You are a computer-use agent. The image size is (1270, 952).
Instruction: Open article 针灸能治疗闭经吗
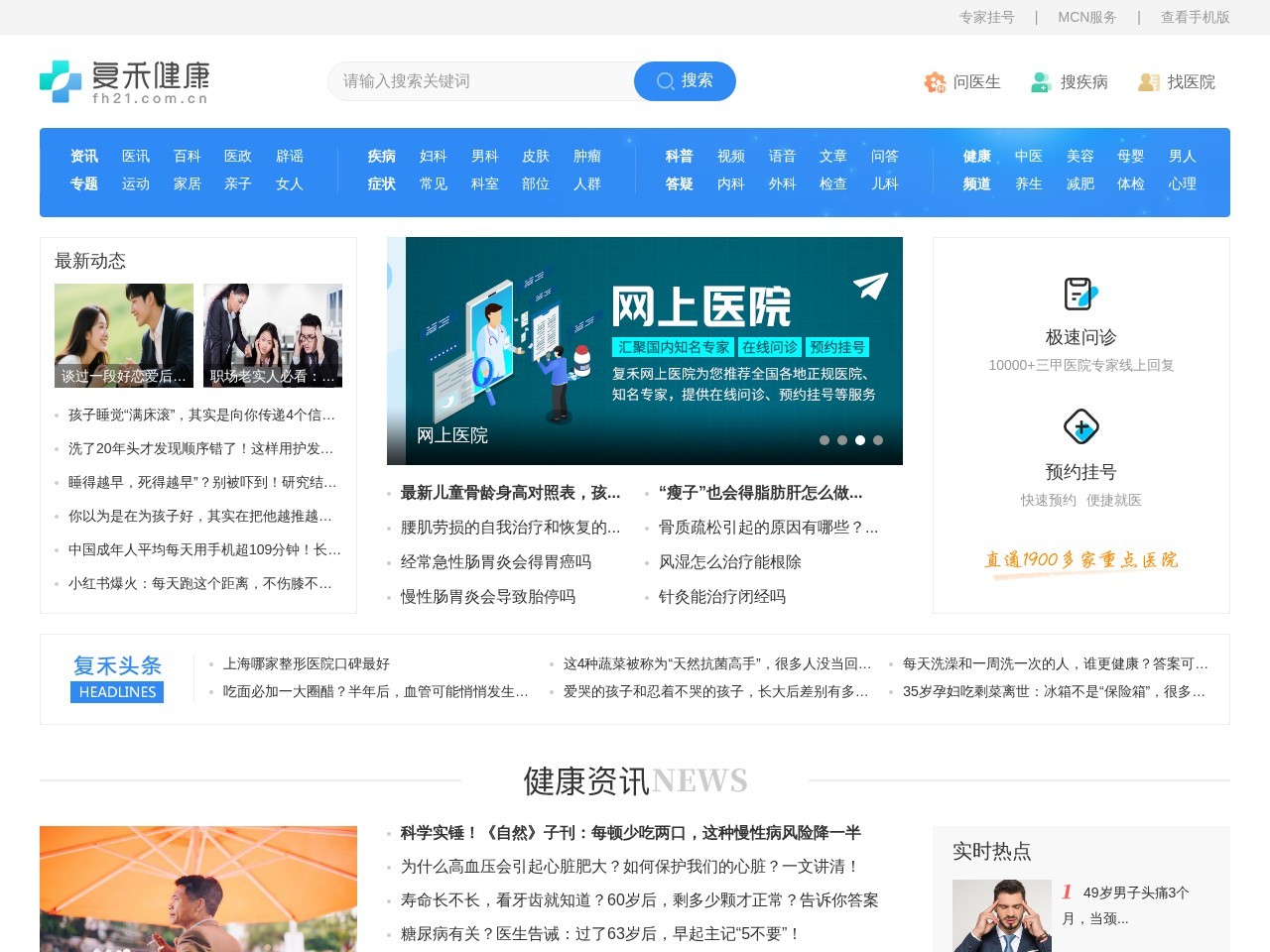(x=722, y=597)
